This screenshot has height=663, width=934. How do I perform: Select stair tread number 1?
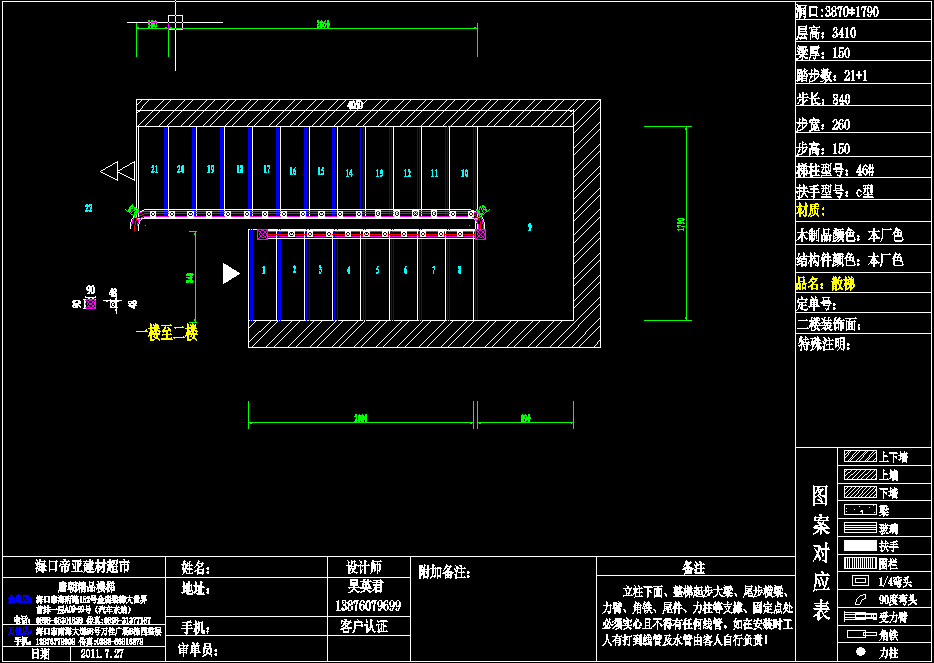click(x=263, y=270)
